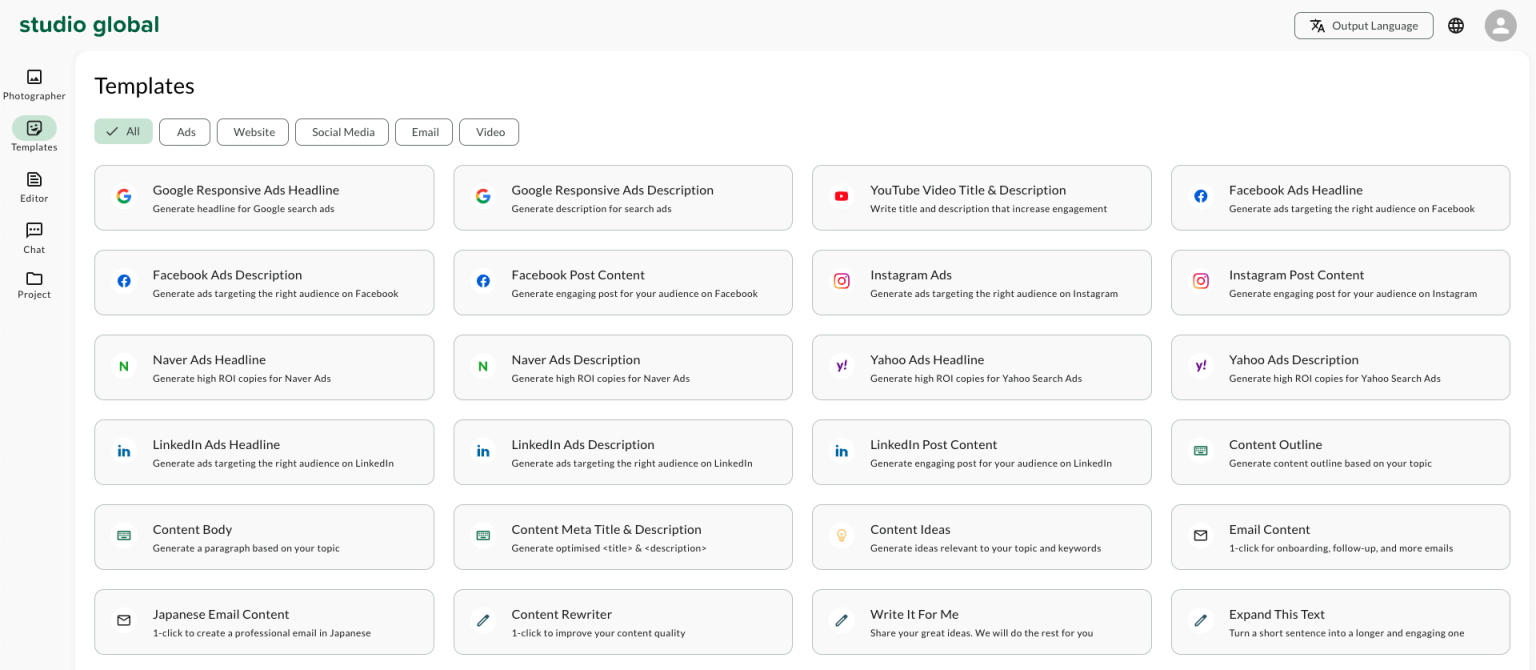
Task: Click LinkedIn icon on LinkedIn Post Content
Action: (x=842, y=452)
